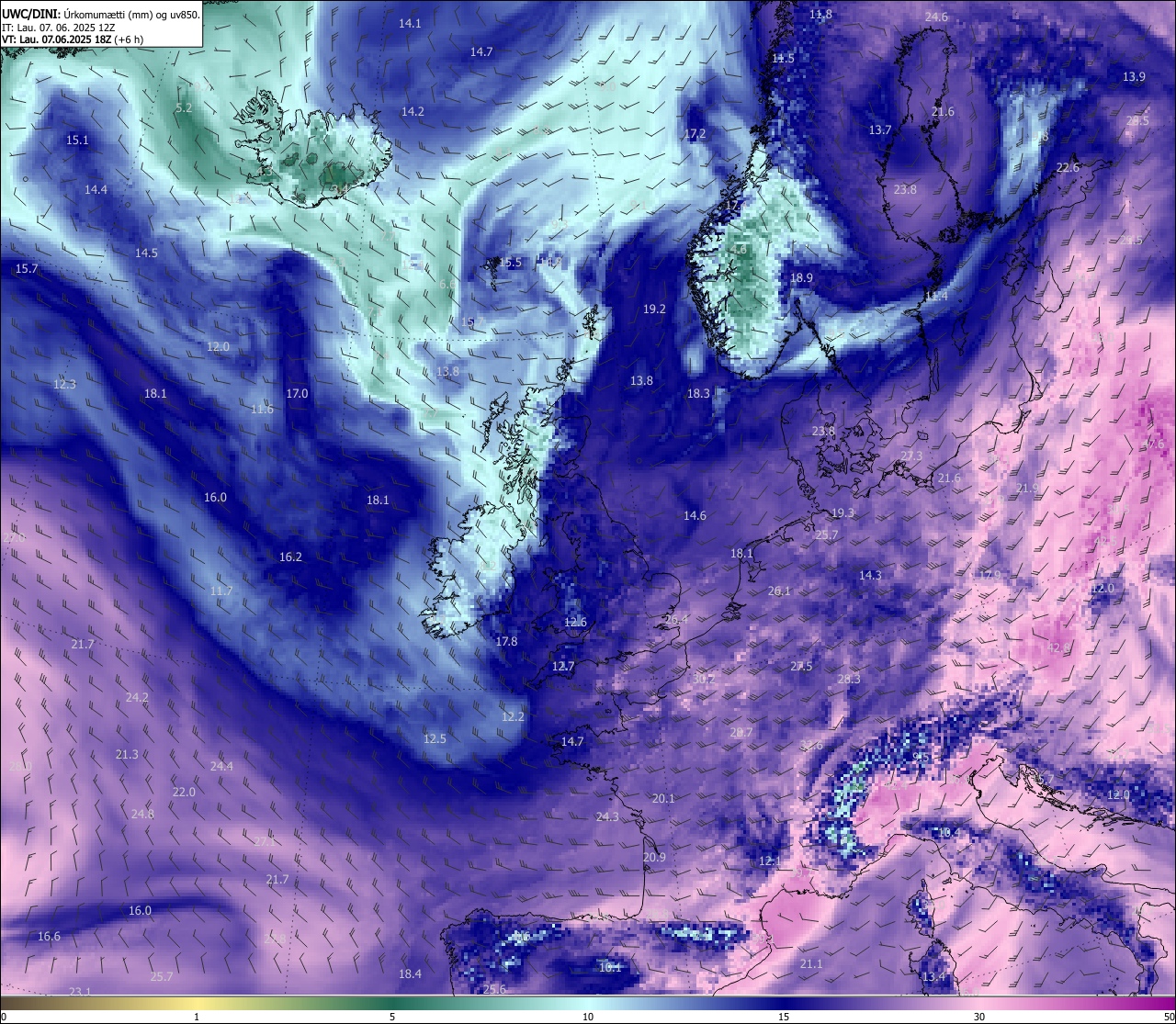Click the 13.4 value near Sardinia
Viewport: 1176px width, 1024px height.
pyautogui.click(x=934, y=976)
